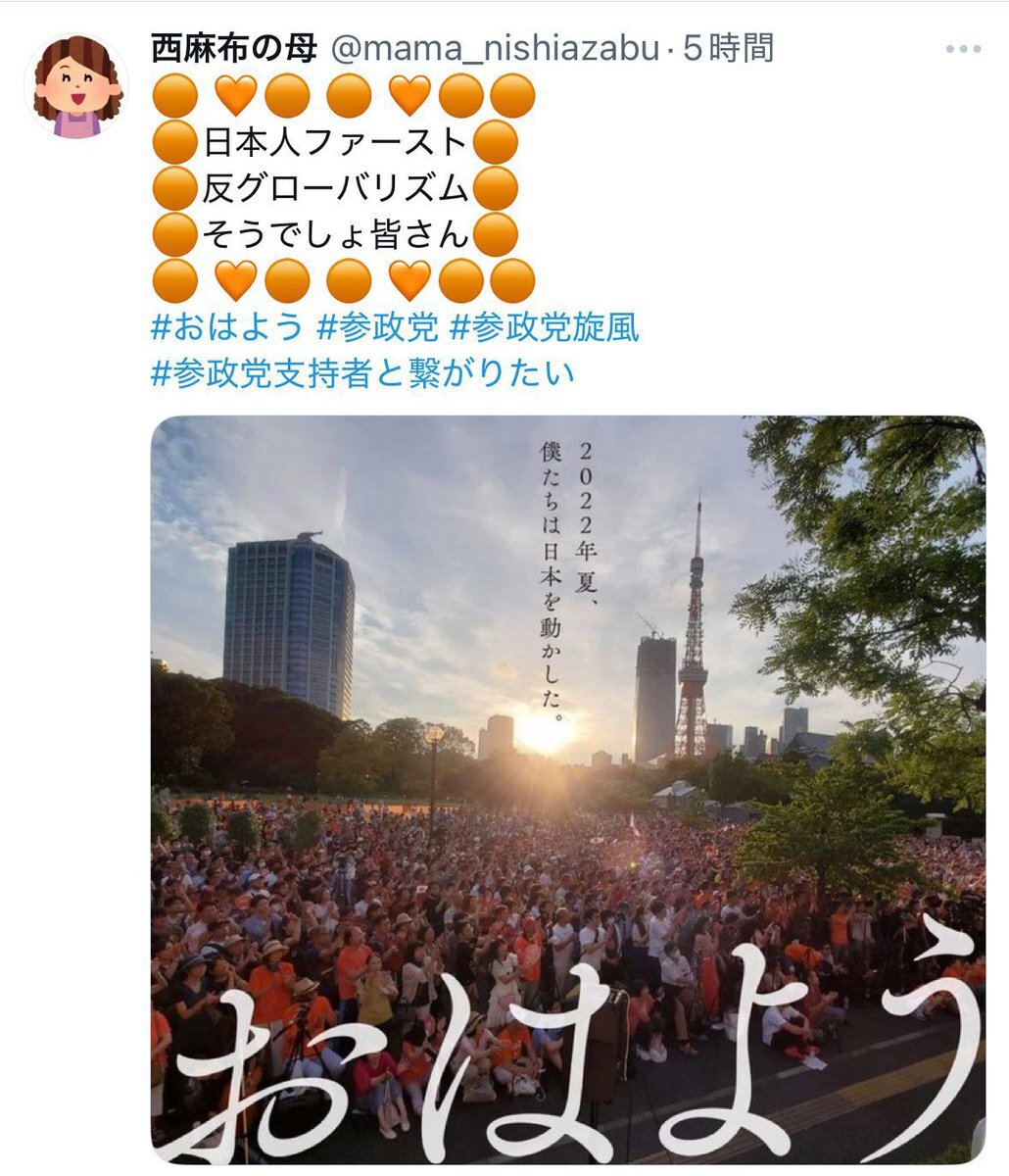Open the 5時間 timestamp link
The image size is (1009, 1176).
[x=728, y=48]
